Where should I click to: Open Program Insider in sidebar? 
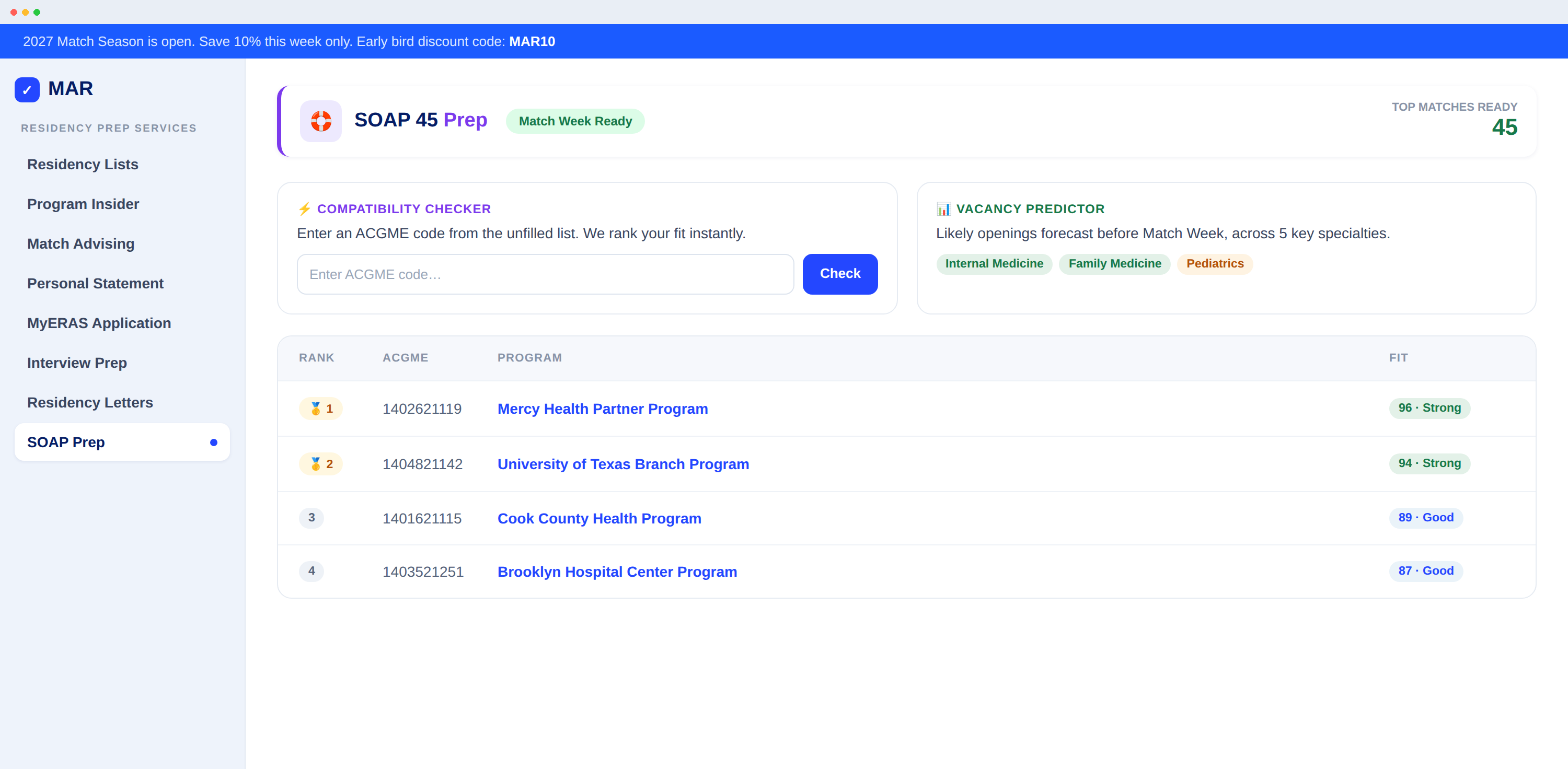point(122,204)
